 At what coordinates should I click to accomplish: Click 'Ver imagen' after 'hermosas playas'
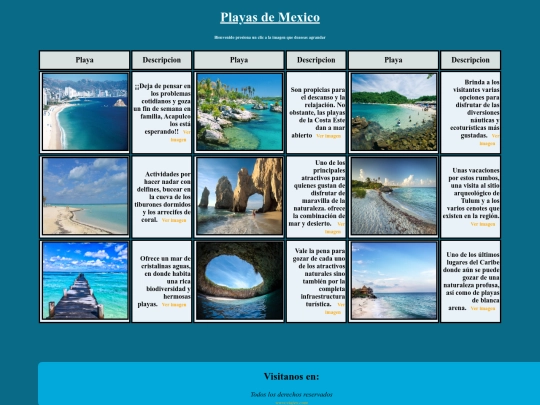pyautogui.click(x=174, y=304)
